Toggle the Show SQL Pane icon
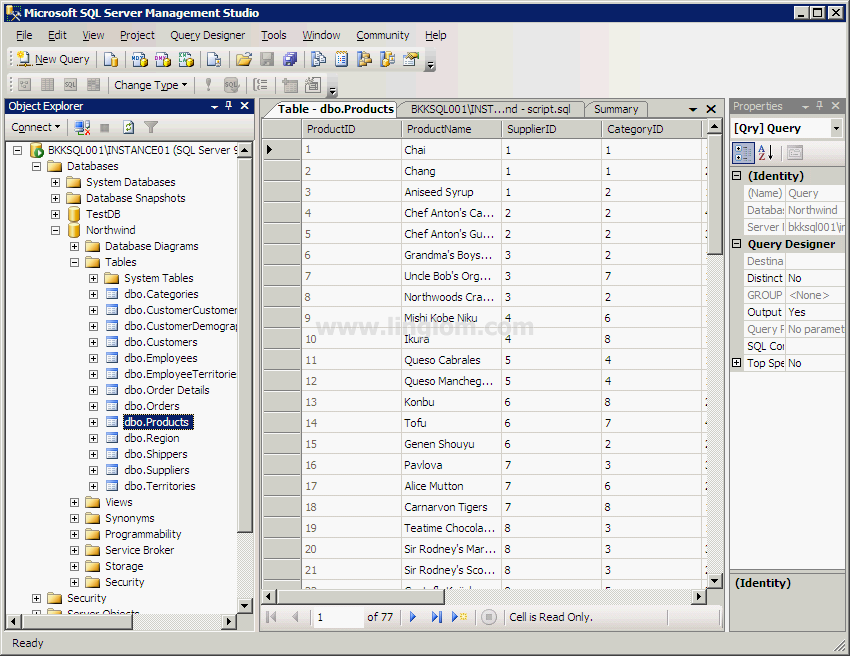 [70, 85]
